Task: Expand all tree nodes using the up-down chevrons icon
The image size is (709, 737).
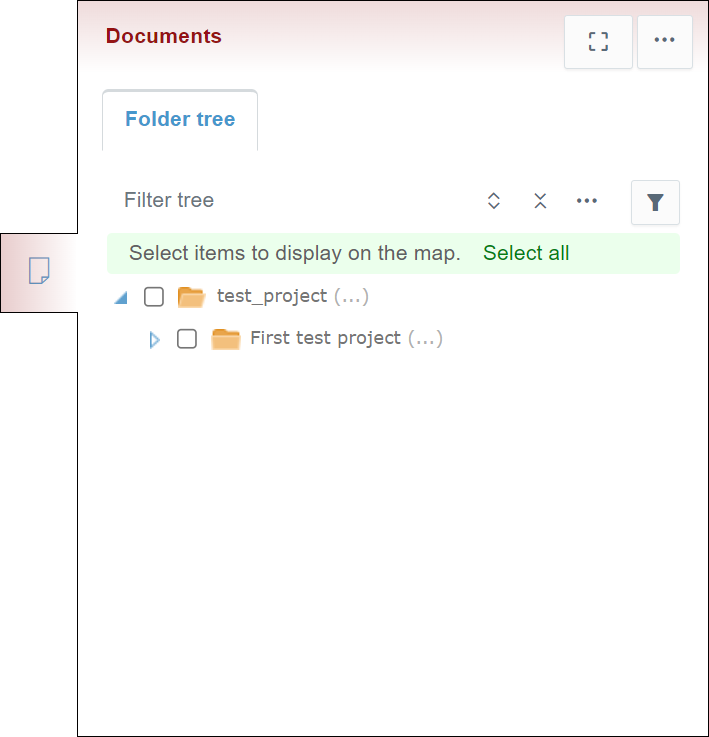Action: click(493, 201)
